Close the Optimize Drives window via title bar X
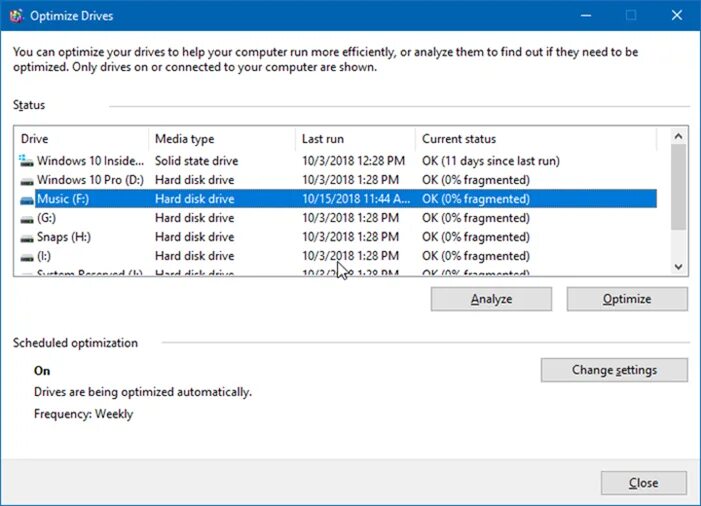Image resolution: width=701 pixels, height=506 pixels. click(677, 16)
